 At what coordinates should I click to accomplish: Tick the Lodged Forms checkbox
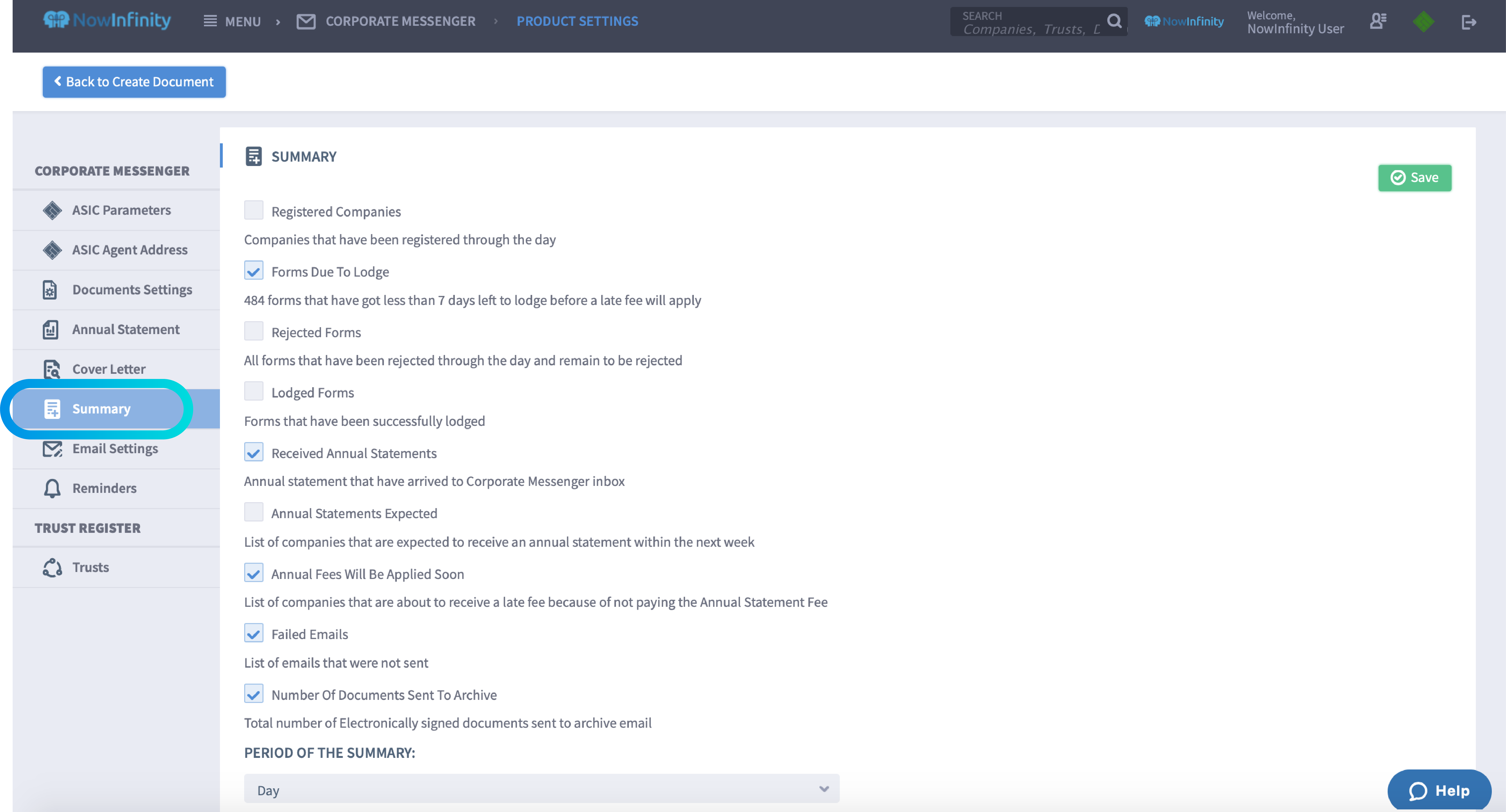tap(254, 391)
